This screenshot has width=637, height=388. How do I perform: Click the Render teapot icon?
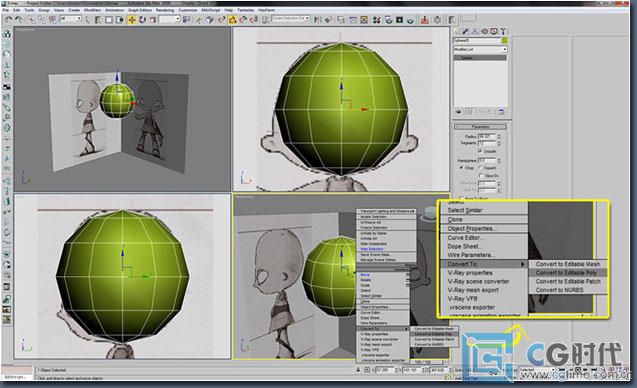[x=410, y=20]
